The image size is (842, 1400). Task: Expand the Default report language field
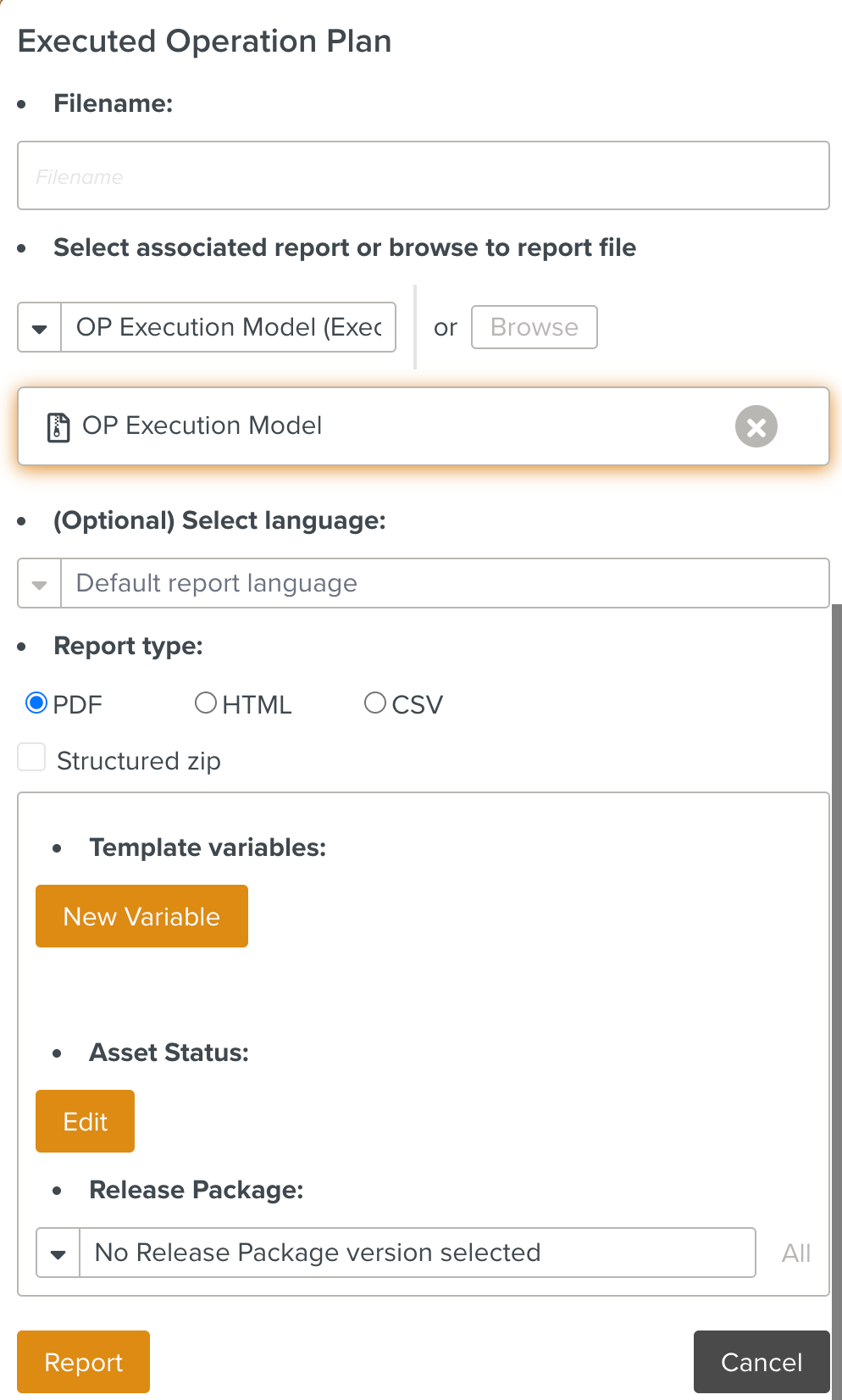pyautogui.click(x=445, y=584)
